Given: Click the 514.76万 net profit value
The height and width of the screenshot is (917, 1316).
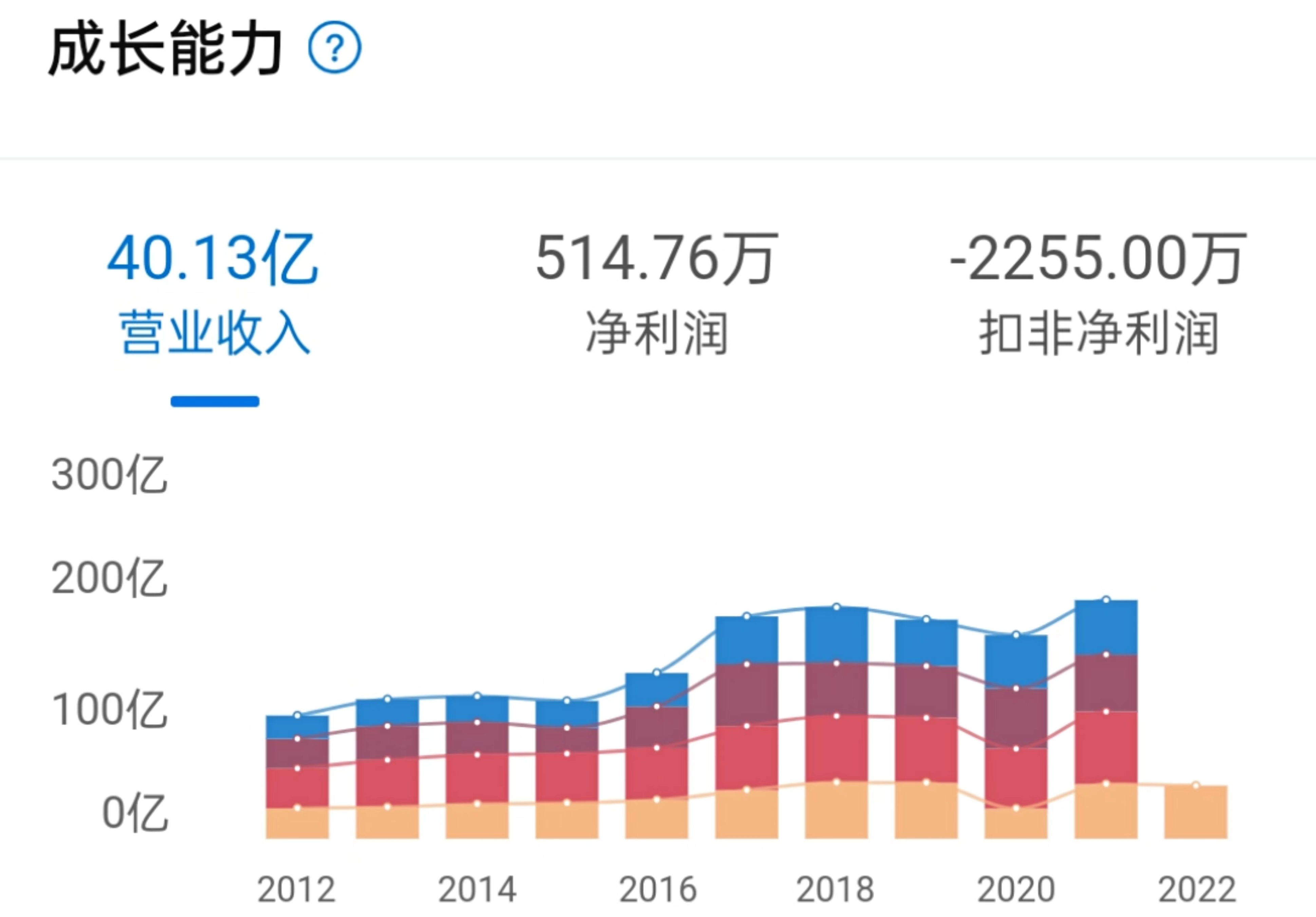Looking at the screenshot, I should [657, 259].
